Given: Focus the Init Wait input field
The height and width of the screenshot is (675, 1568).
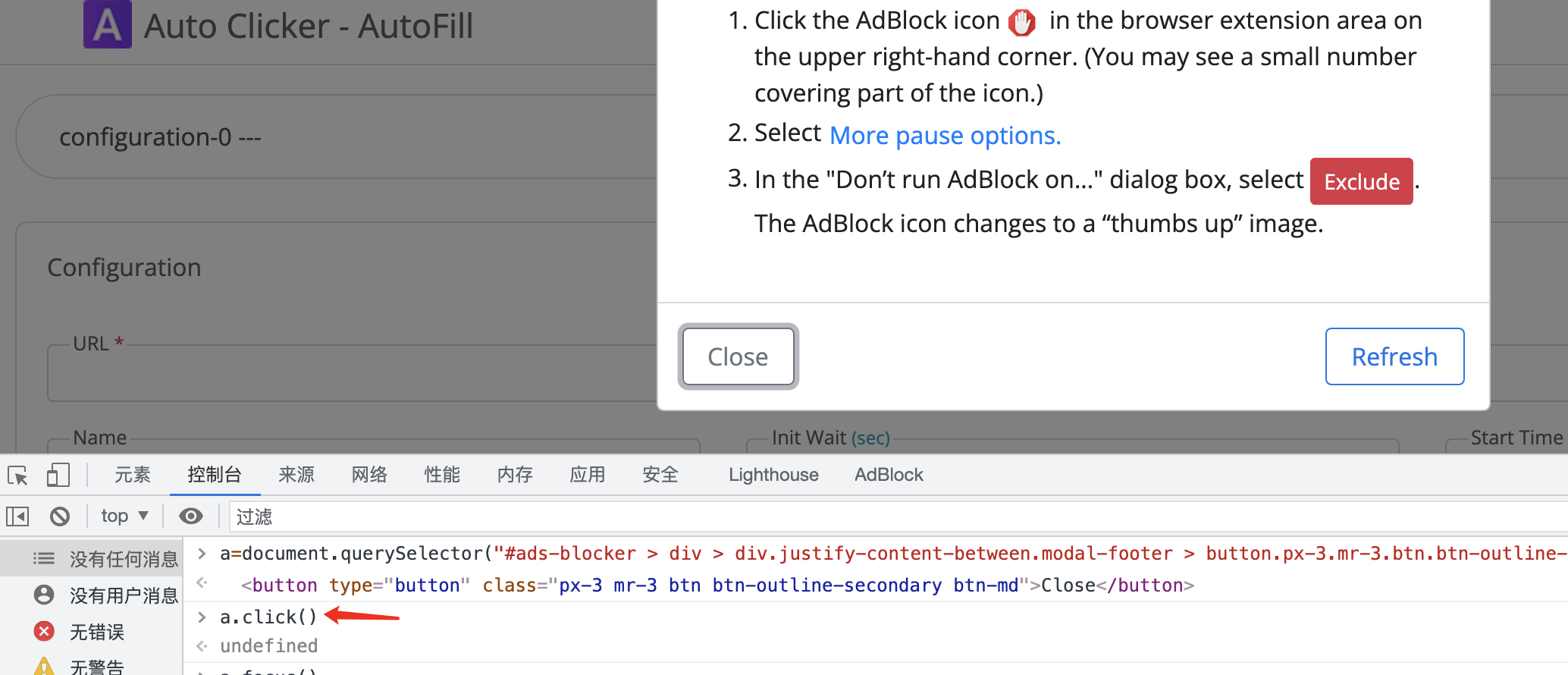Looking at the screenshot, I should (1072, 447).
